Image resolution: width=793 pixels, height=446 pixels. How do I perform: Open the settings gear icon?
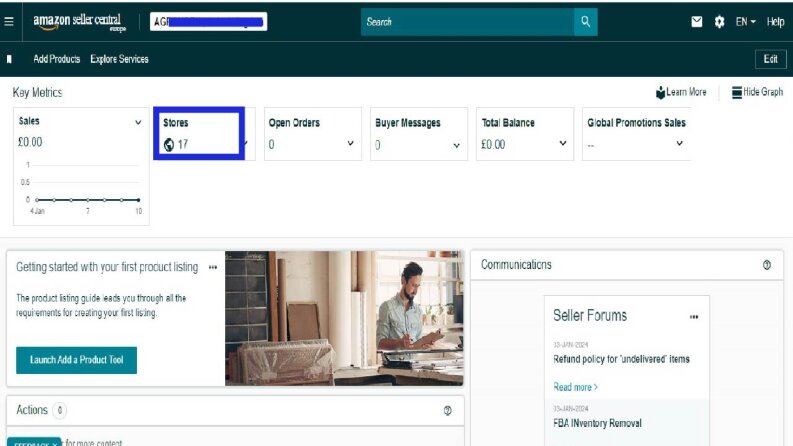click(x=719, y=22)
